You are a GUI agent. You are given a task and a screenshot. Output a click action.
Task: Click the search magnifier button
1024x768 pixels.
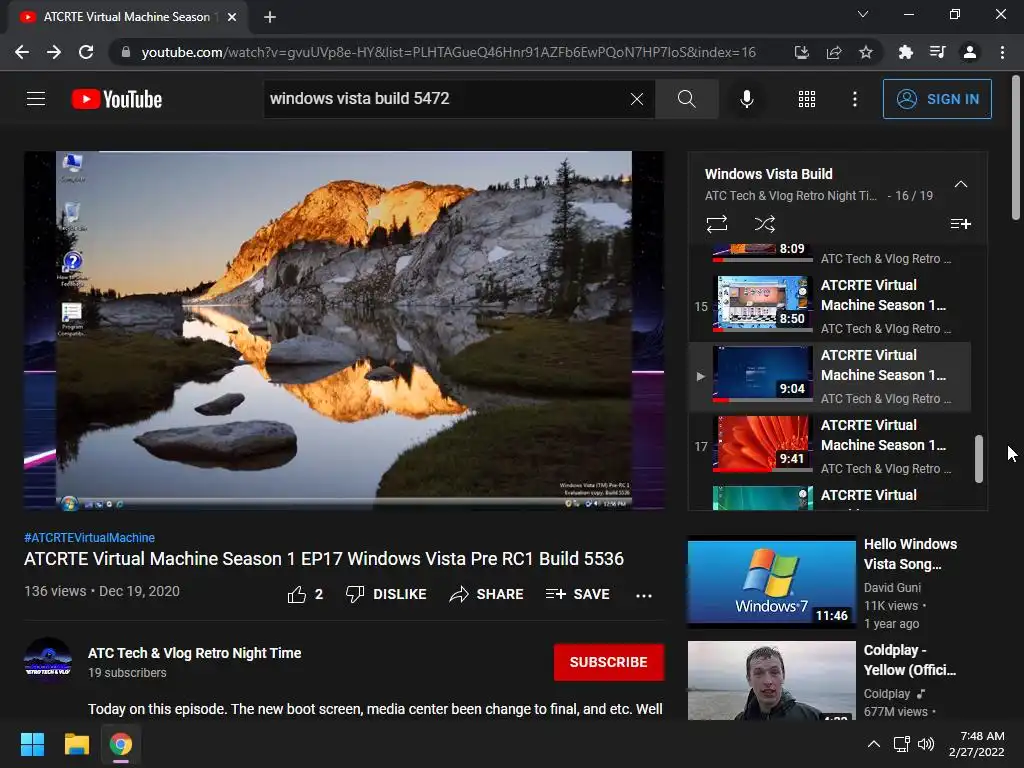click(686, 99)
